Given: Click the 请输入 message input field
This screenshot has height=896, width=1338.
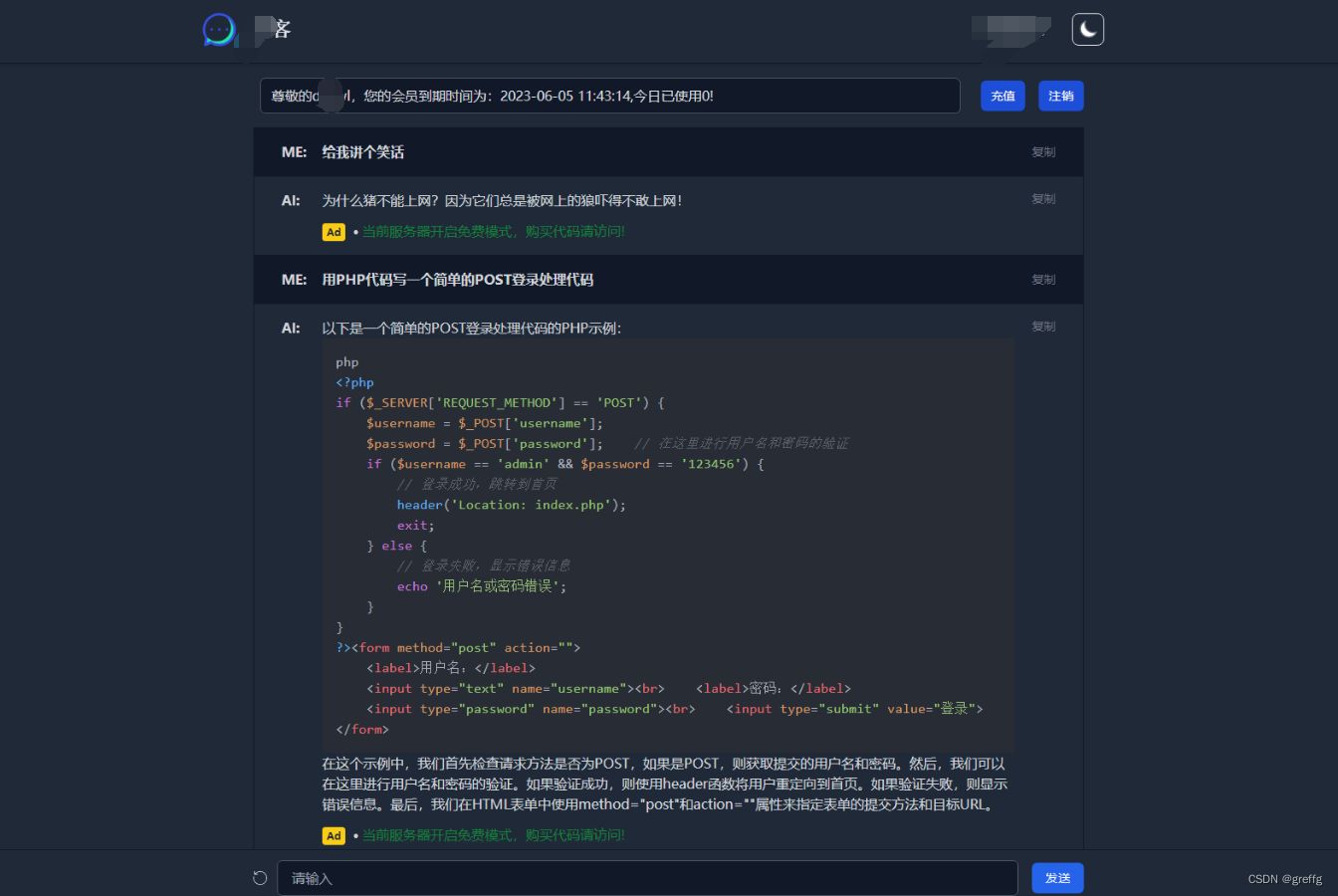Looking at the screenshot, I should tap(647, 877).
